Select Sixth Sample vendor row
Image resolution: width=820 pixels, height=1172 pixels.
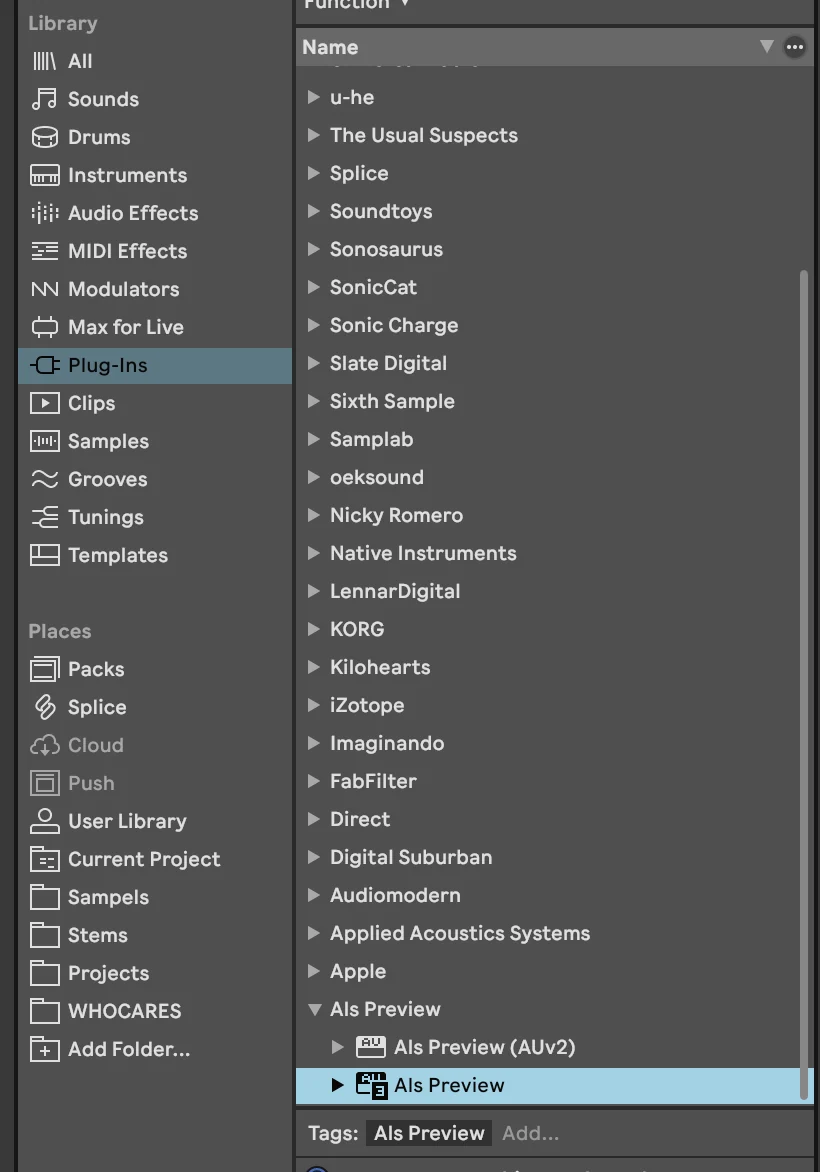pos(555,401)
